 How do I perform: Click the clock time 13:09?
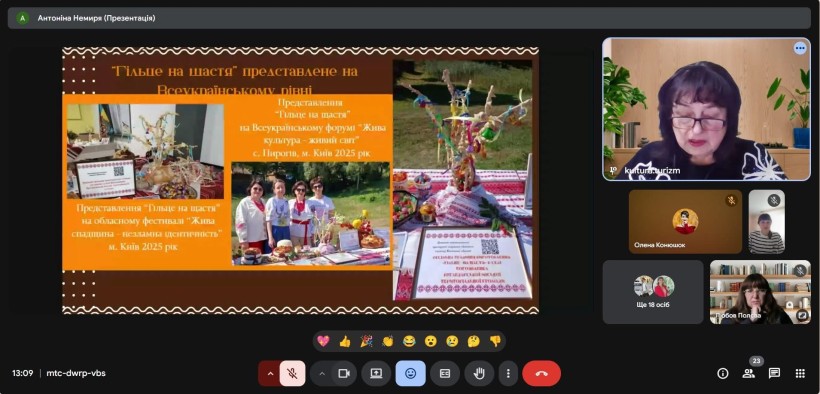(23, 373)
